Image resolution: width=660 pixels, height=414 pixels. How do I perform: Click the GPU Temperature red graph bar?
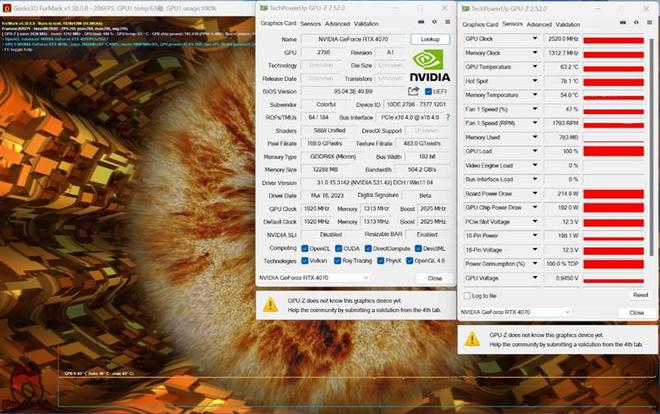point(613,69)
